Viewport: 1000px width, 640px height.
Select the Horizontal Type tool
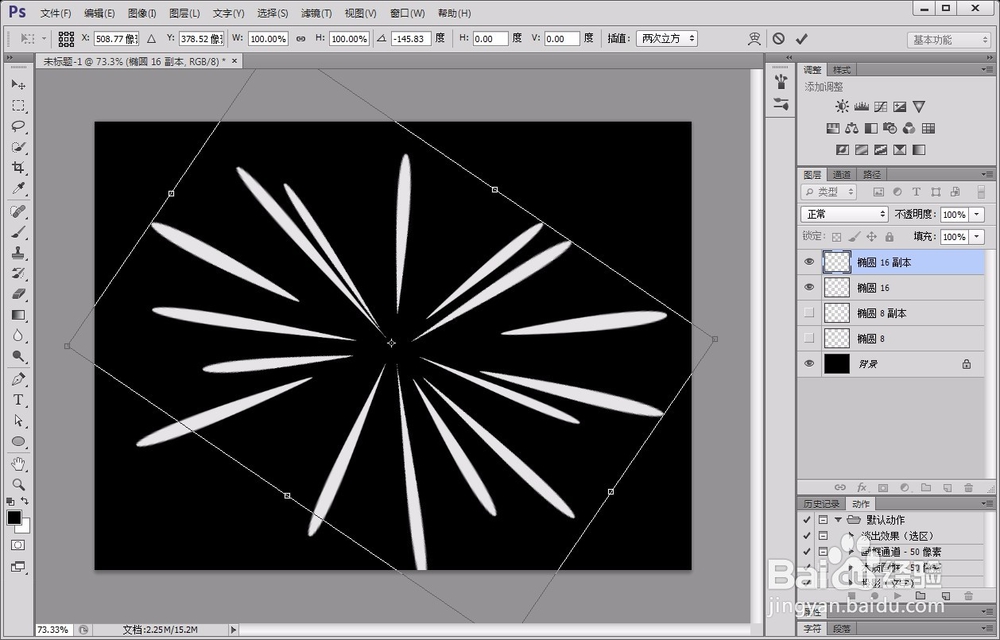click(18, 400)
